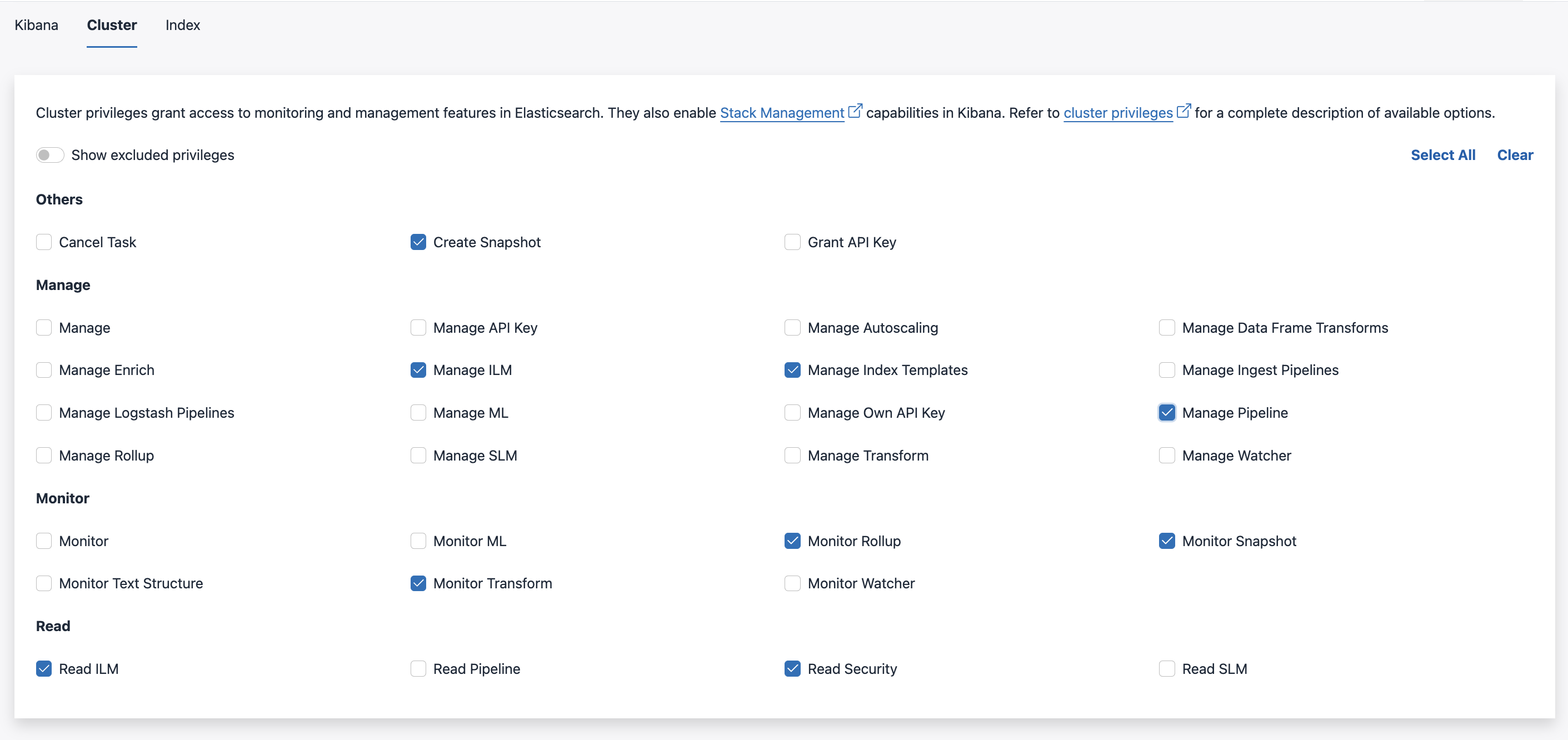
Task: Disable the Manage ILM privilege
Action: click(x=418, y=369)
